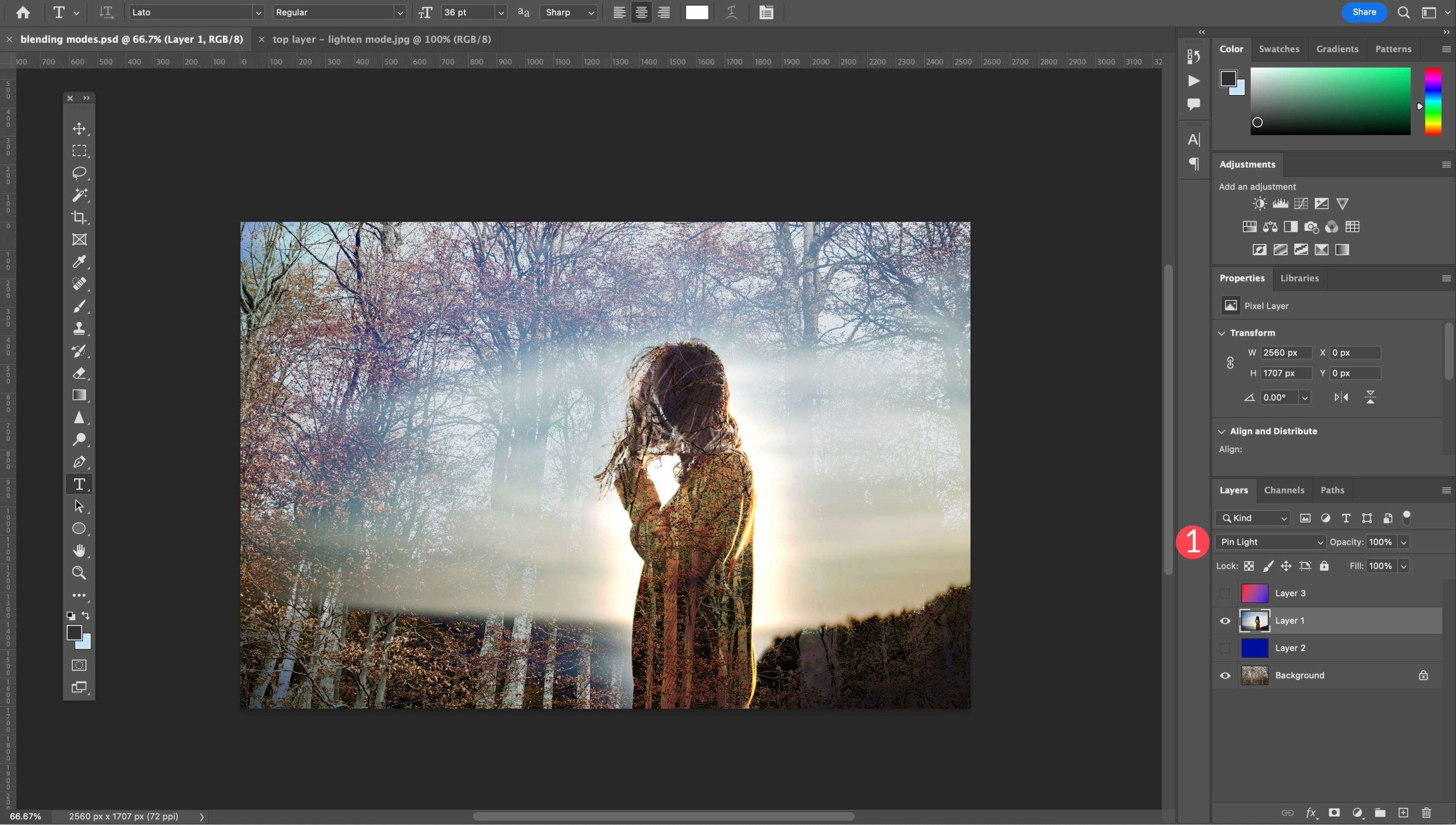Select the Crop tool

pos(80,217)
